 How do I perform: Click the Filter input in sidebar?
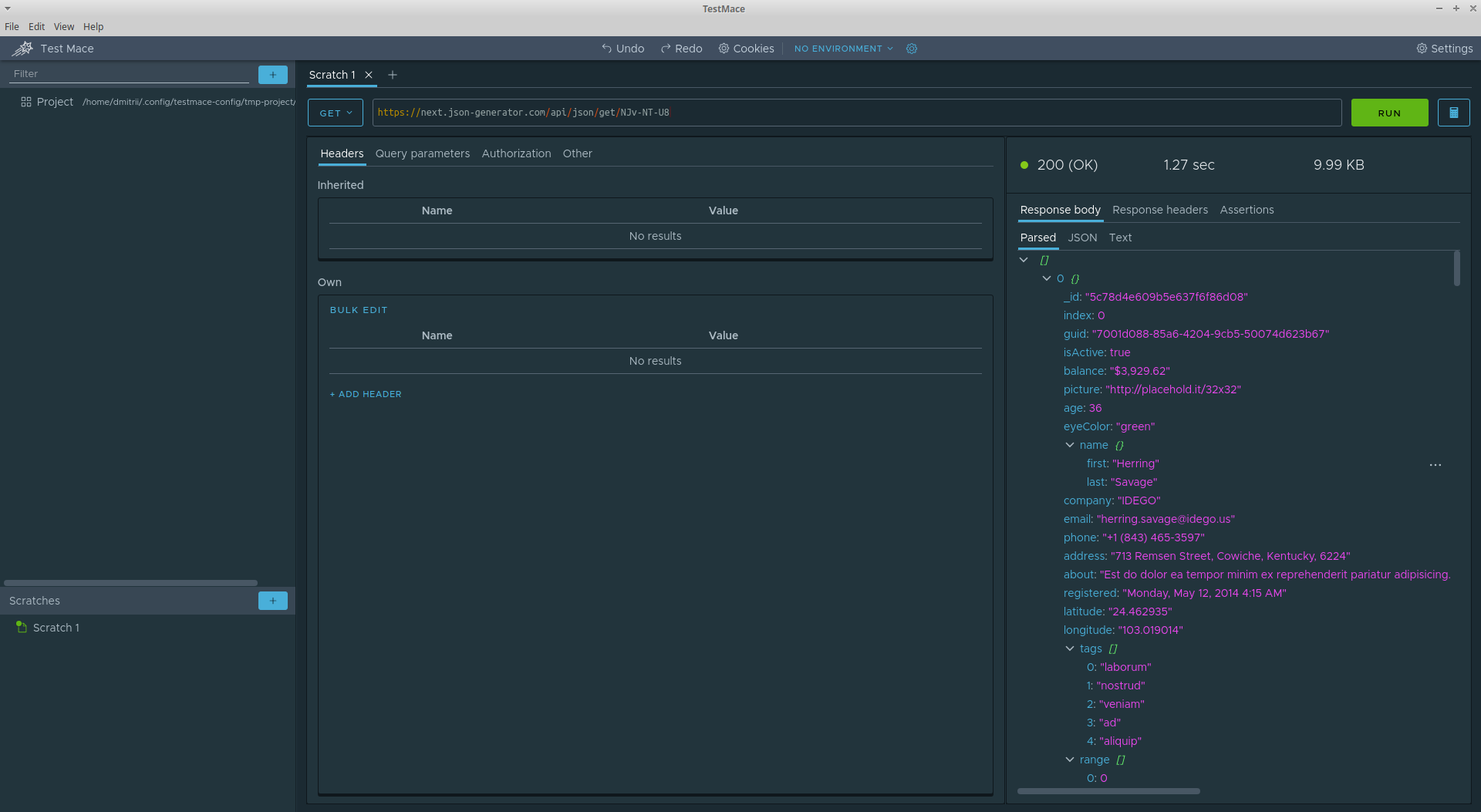129,74
